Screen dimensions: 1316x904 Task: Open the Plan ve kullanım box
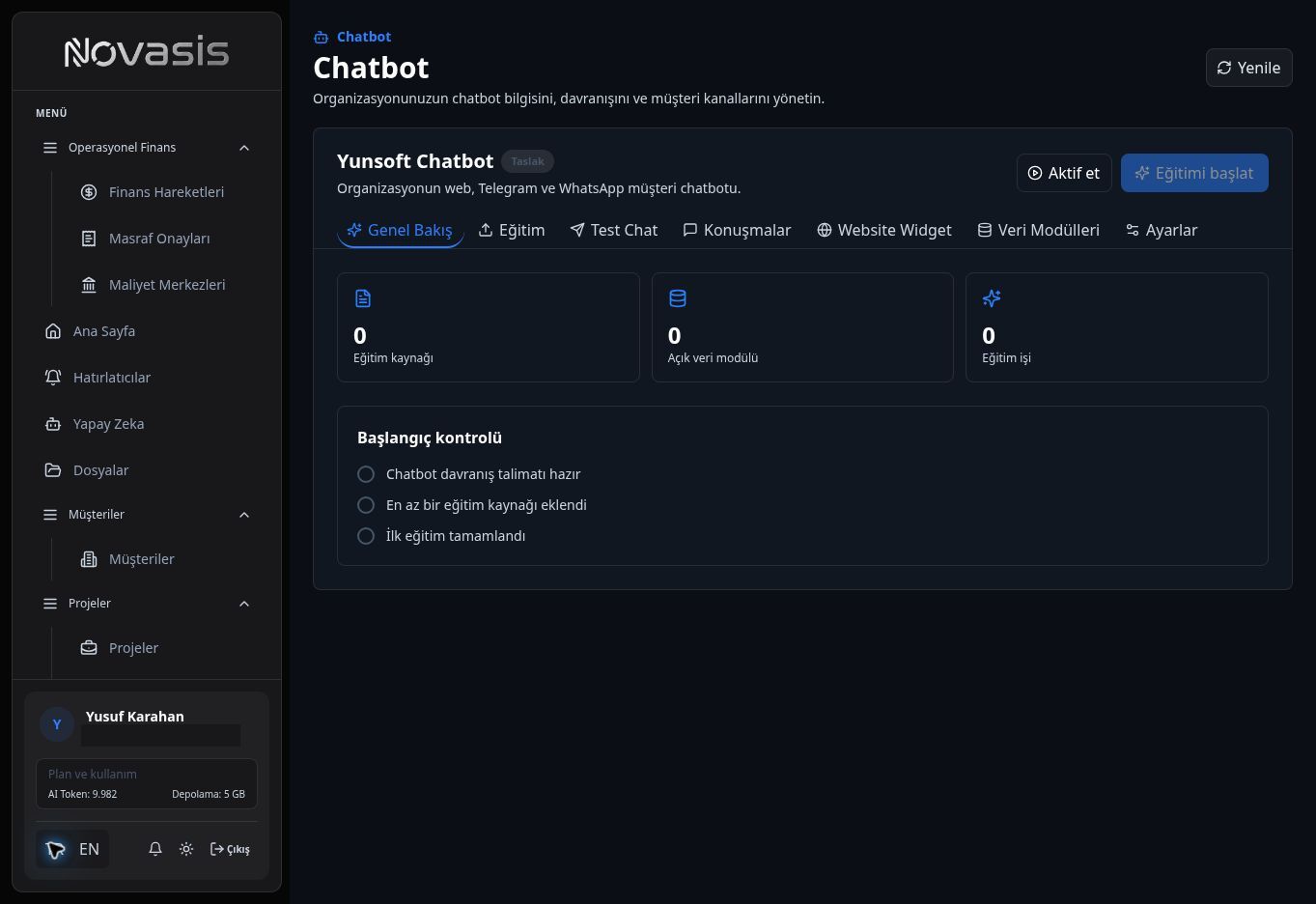coord(147,783)
